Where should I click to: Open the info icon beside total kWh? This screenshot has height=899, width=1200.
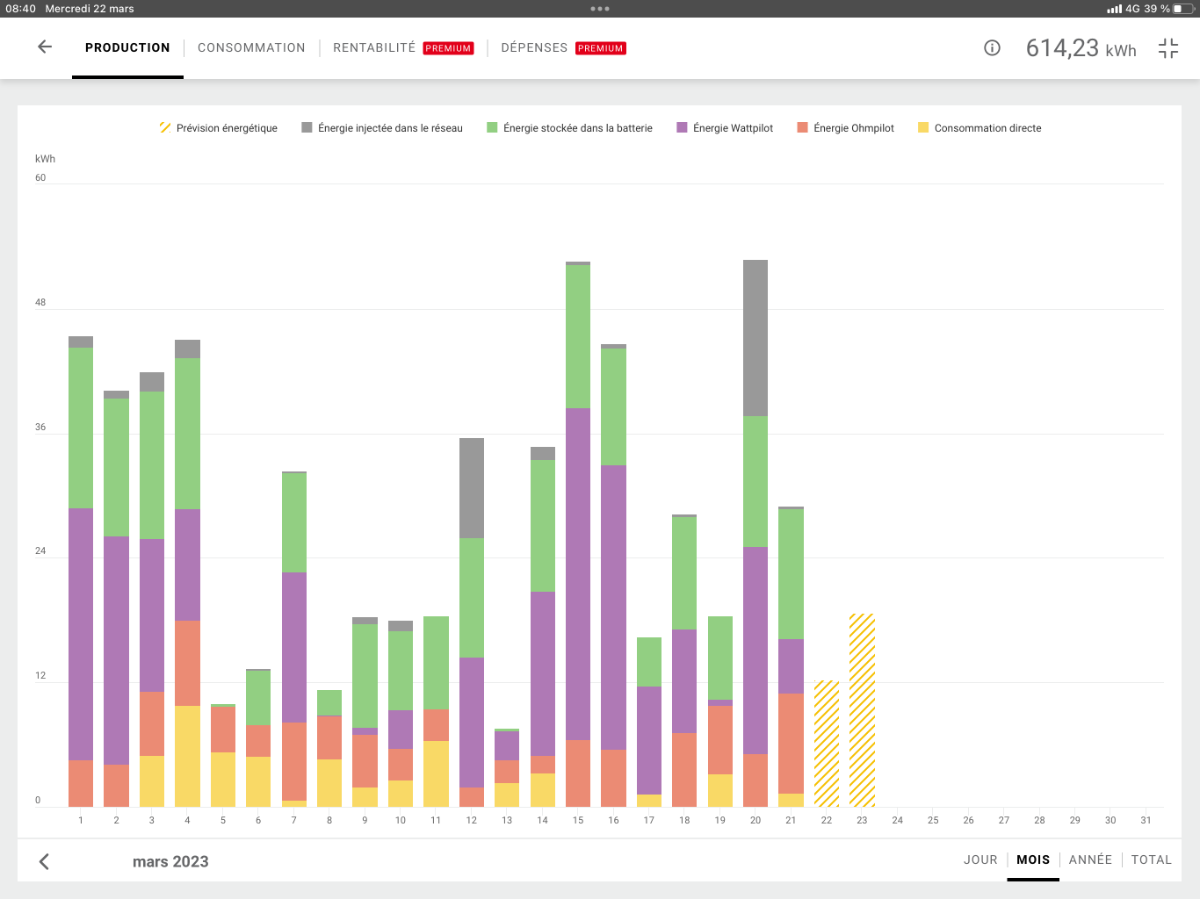click(x=992, y=48)
